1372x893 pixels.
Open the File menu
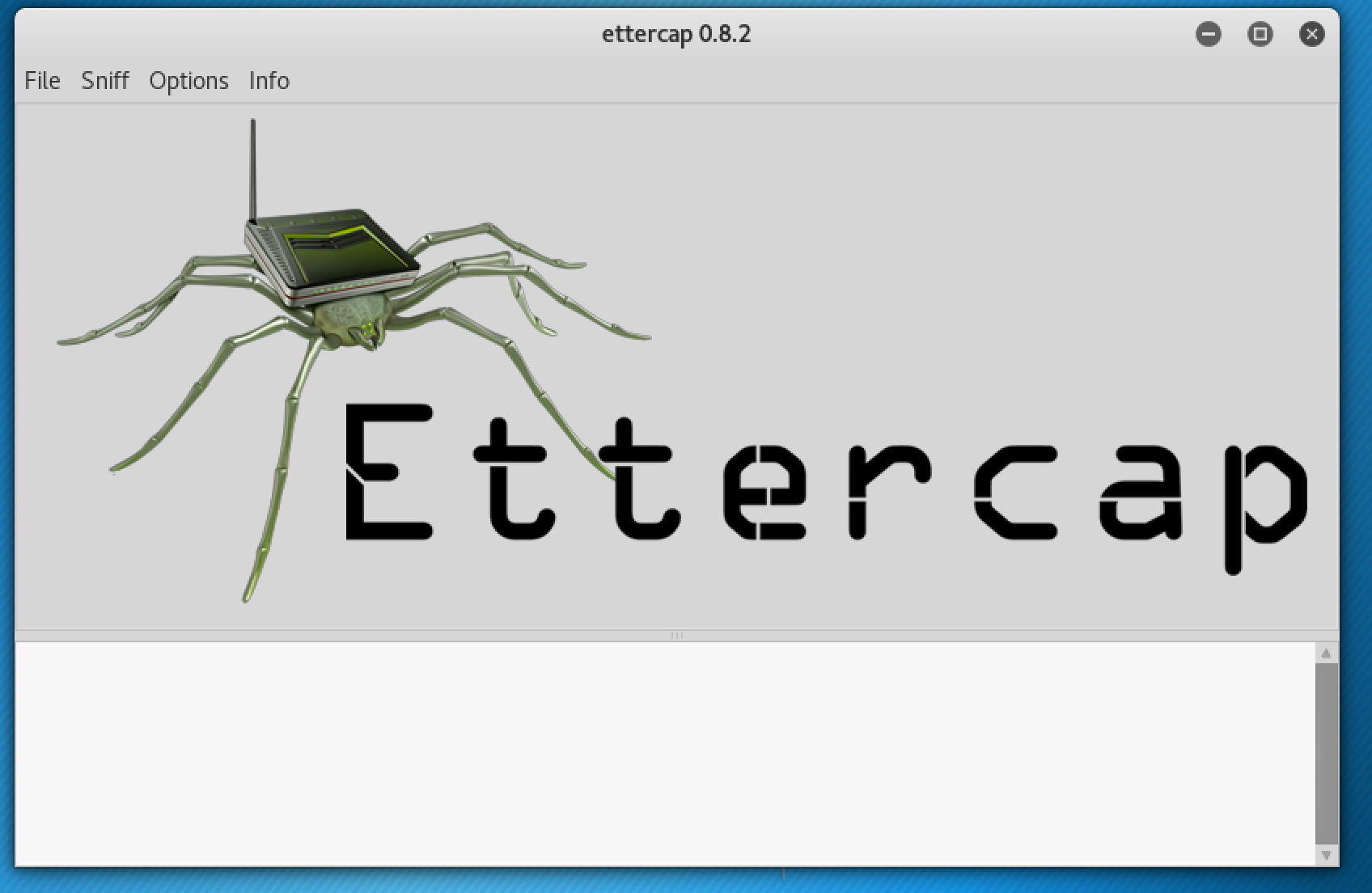click(42, 81)
